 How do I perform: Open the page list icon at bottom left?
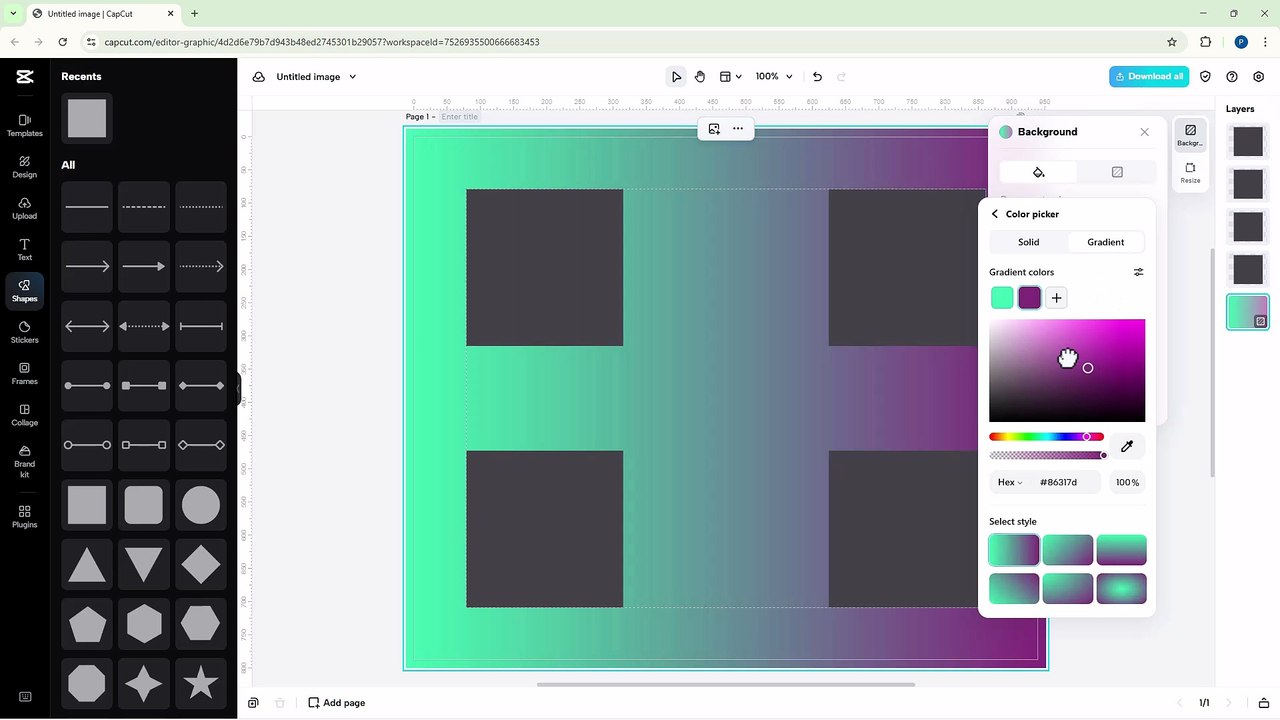pyautogui.click(x=254, y=703)
